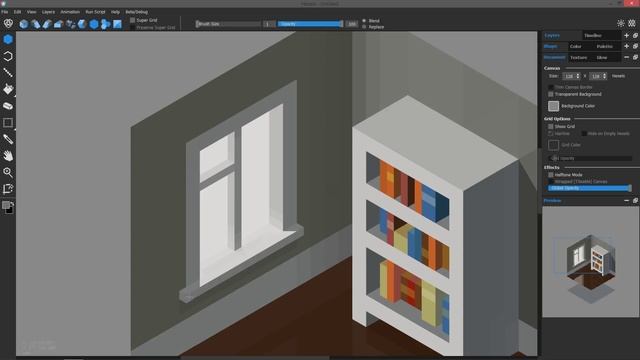Image resolution: width=640 pixels, height=360 pixels.
Task: Open the Background Color swatch
Action: click(553, 106)
